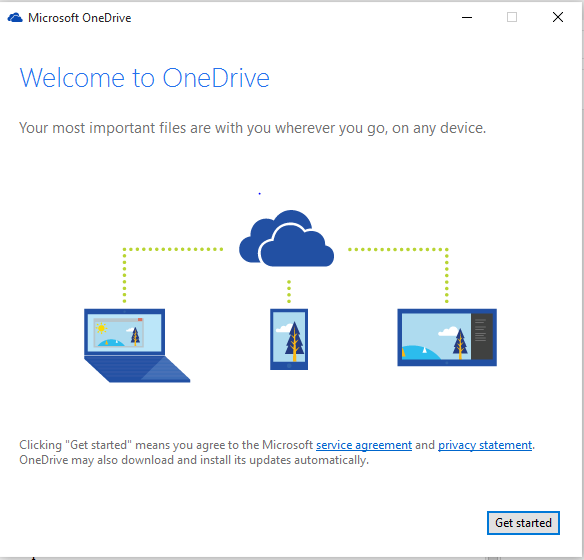Viewport: 584px width, 560px height.
Task: Open the privacy statement link
Action: [485, 445]
